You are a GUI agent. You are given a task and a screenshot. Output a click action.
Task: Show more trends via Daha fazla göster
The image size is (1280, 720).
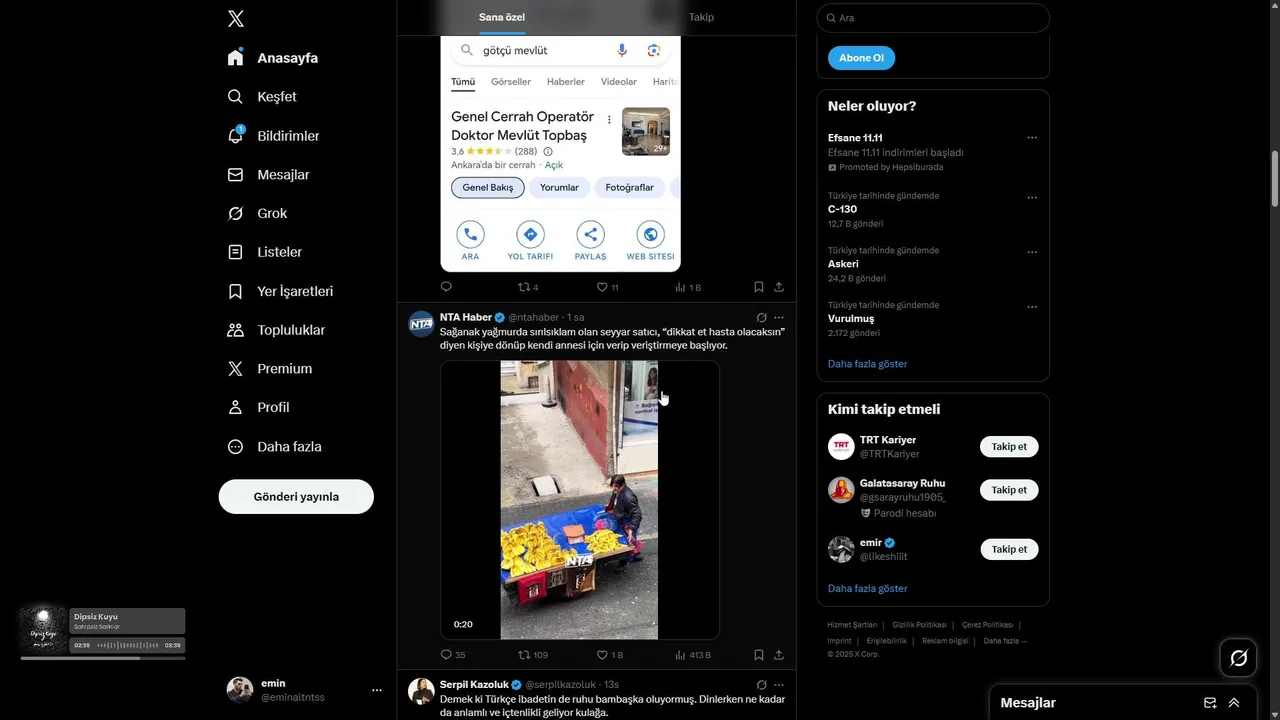click(867, 364)
